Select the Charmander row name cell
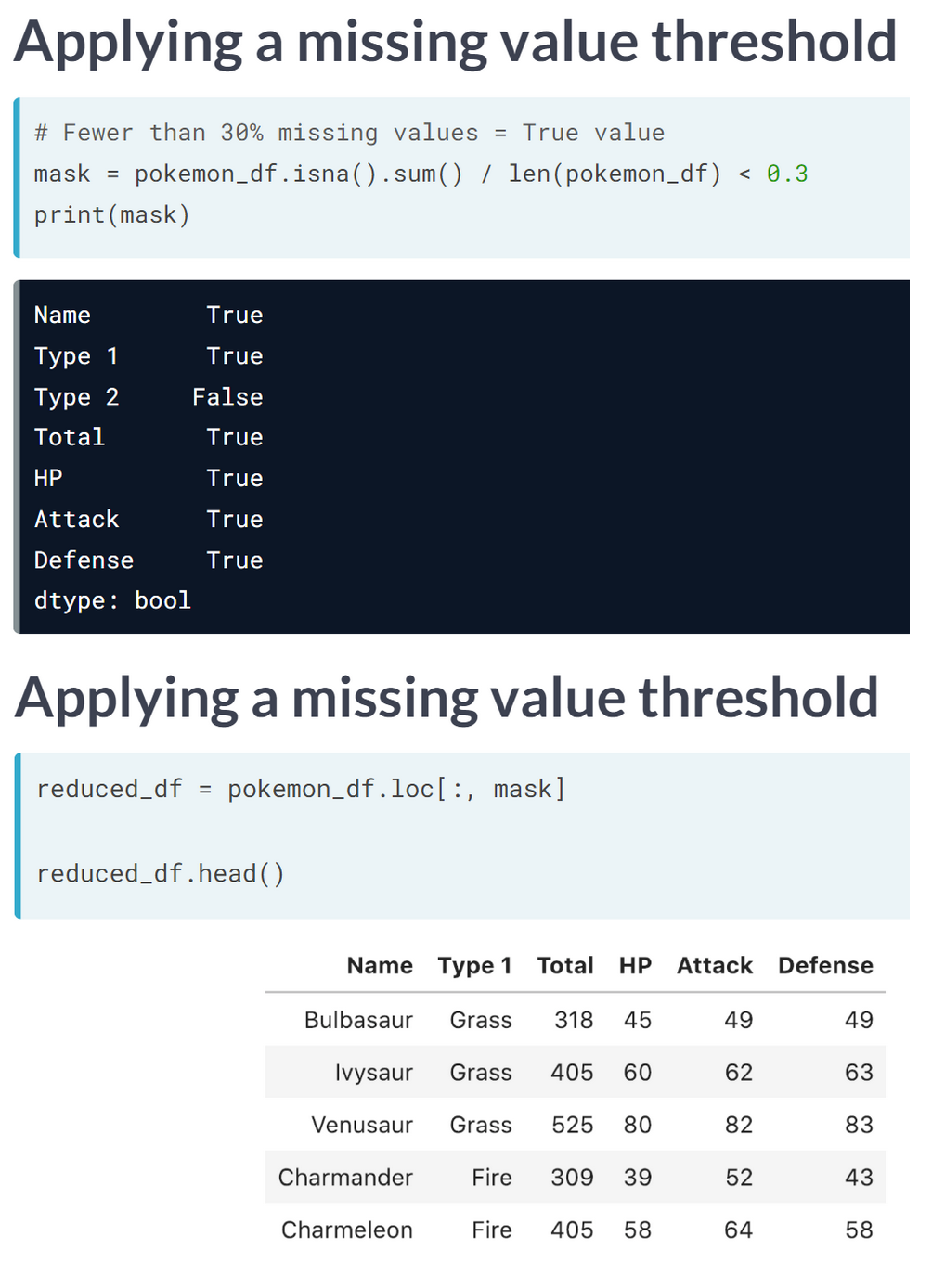The height and width of the screenshot is (1288, 932). (345, 1178)
